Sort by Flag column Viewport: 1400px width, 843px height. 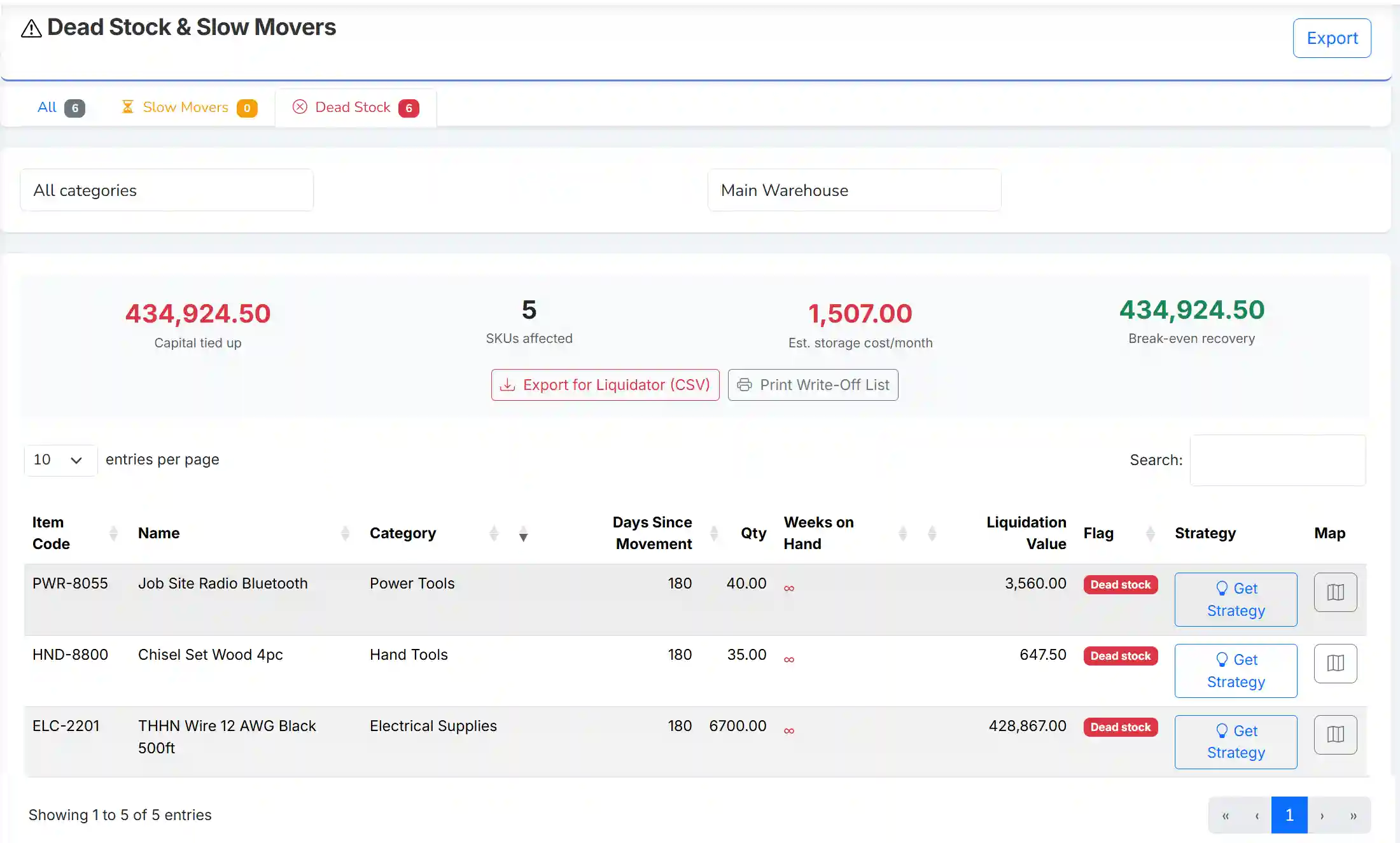(x=1150, y=533)
